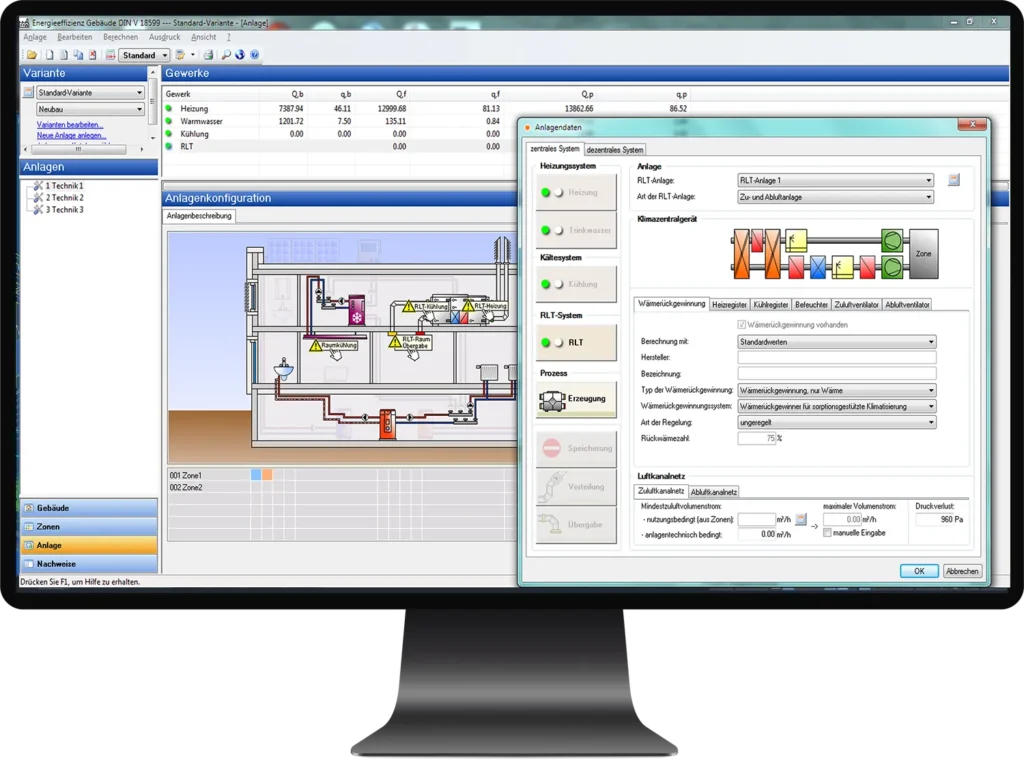Click calculator icon next to nutzungsbedingt field
The image size is (1024, 760).
point(801,519)
